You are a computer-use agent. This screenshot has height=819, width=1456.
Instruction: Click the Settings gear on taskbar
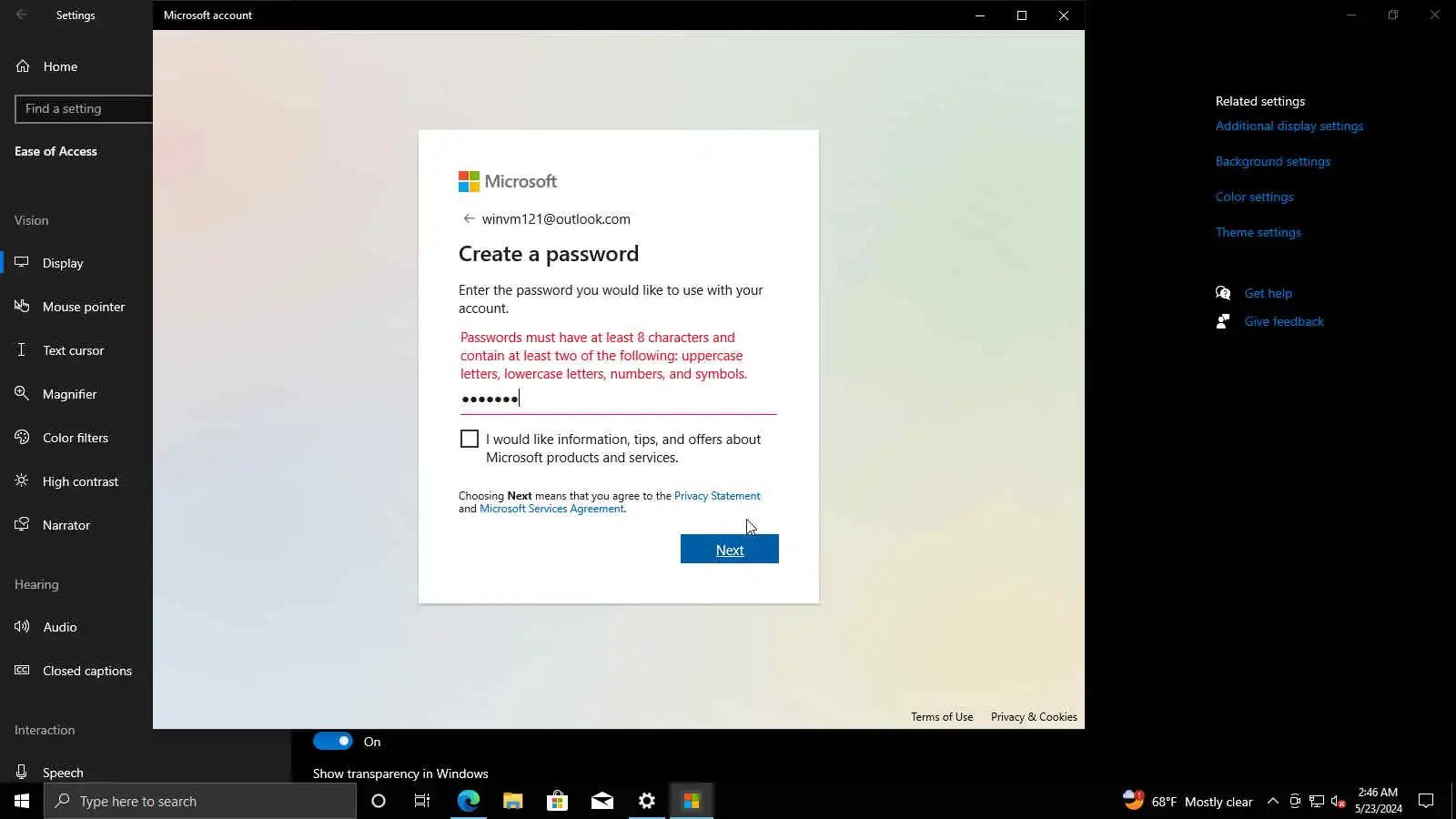[x=646, y=801]
